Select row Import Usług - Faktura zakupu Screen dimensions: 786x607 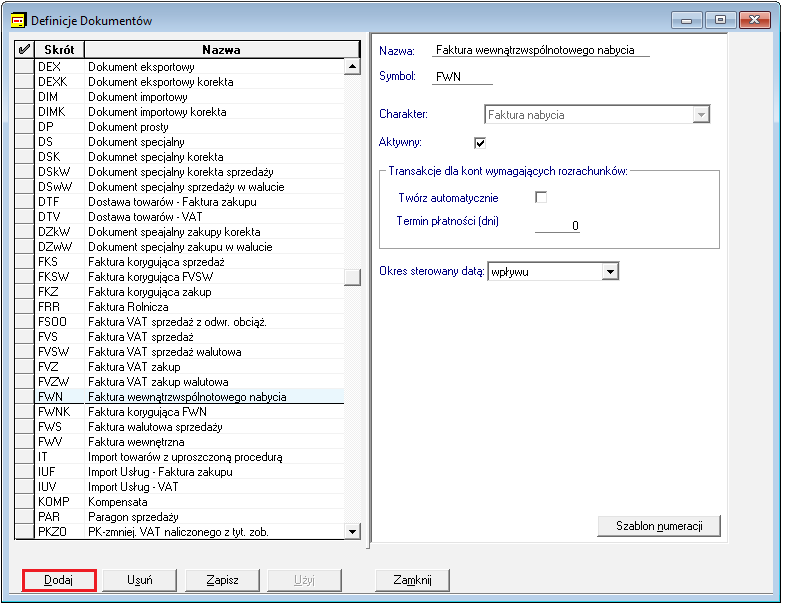point(189,472)
